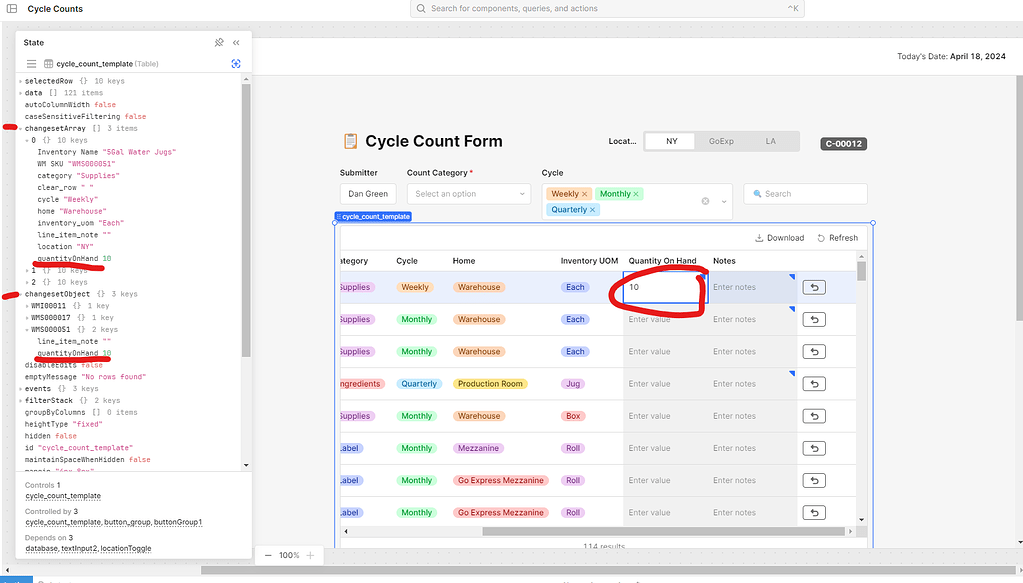This screenshot has width=1023, height=583.
Task: Sort by the Home column header
Action: [x=464, y=262]
